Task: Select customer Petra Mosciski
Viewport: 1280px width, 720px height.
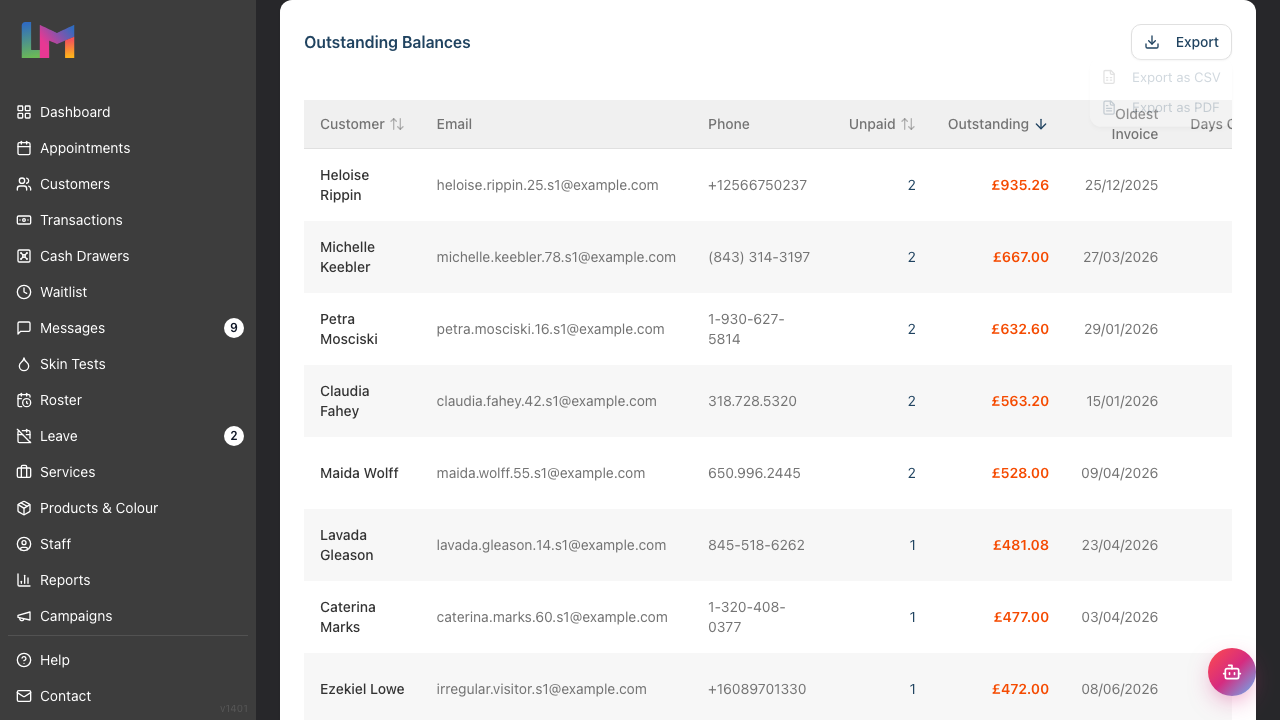Action: coord(349,329)
